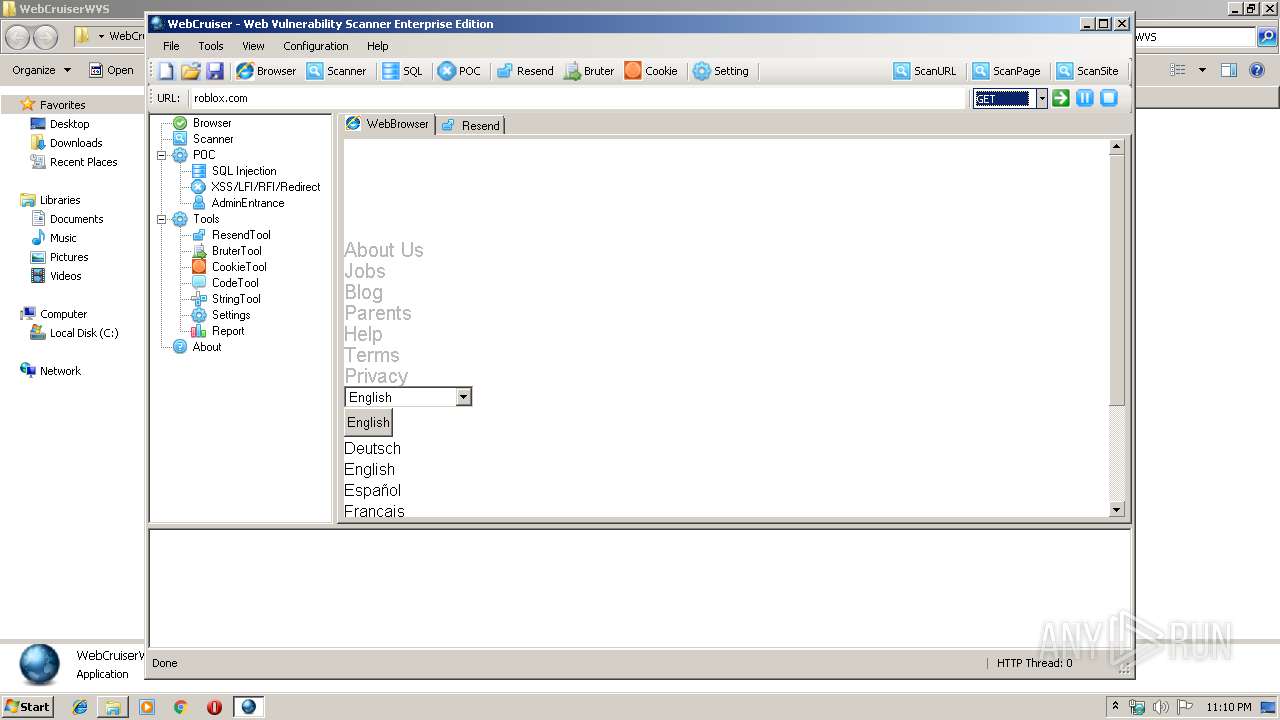Launch Chrome from the taskbar
This screenshot has height=720, width=1280.
tap(181, 707)
